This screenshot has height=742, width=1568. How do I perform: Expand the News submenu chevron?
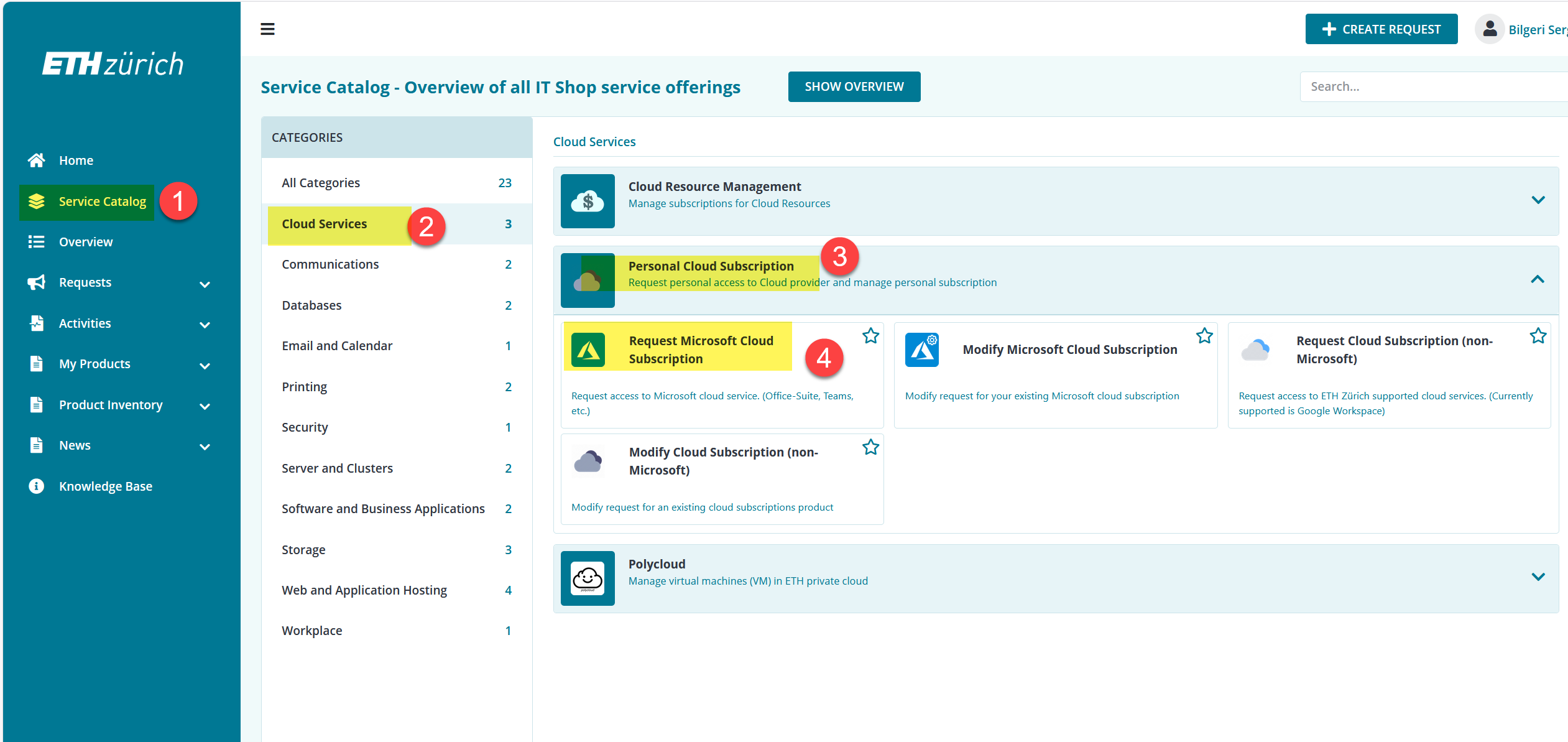coord(205,447)
